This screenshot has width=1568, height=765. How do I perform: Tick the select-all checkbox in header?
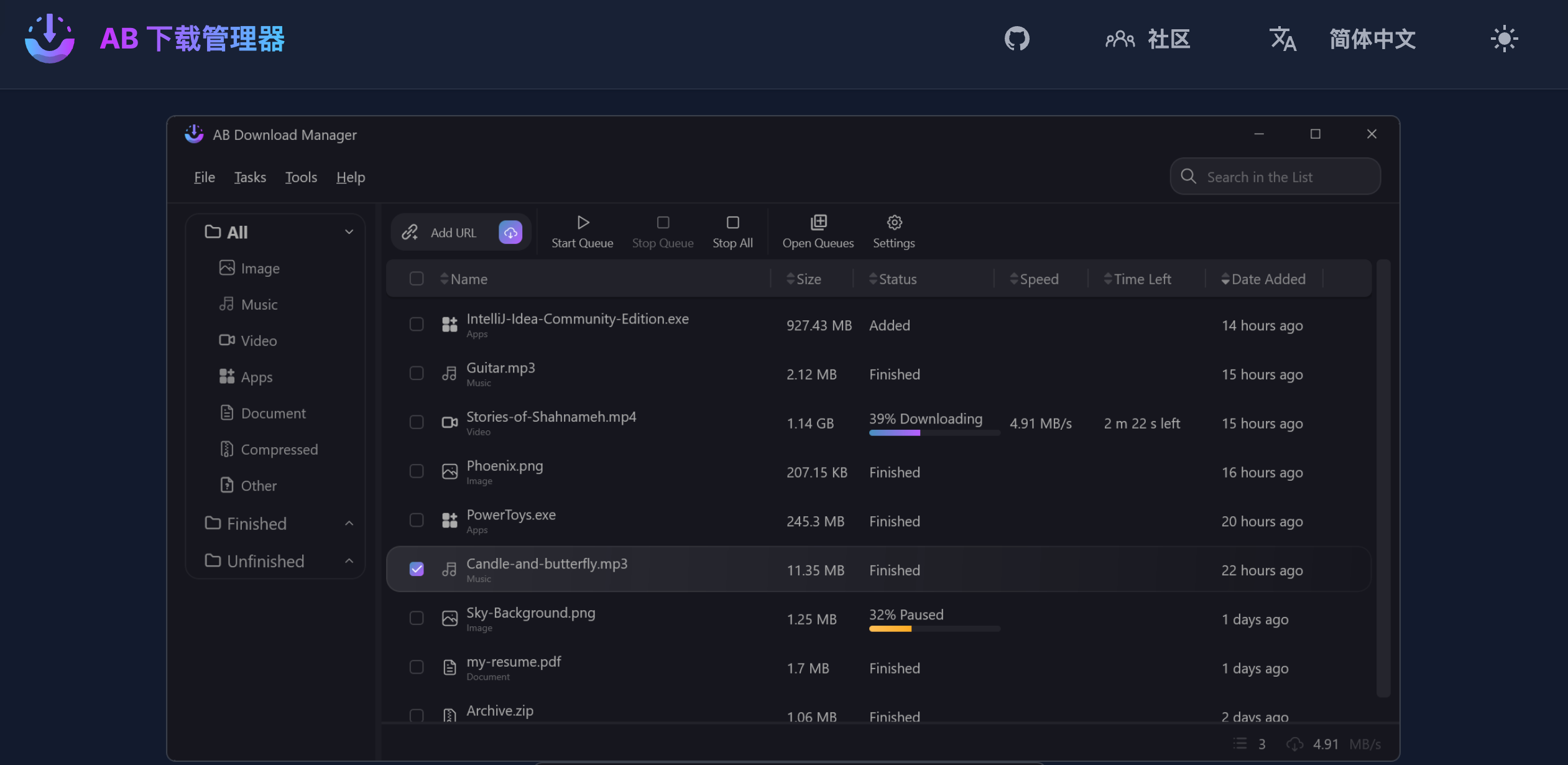pos(417,279)
